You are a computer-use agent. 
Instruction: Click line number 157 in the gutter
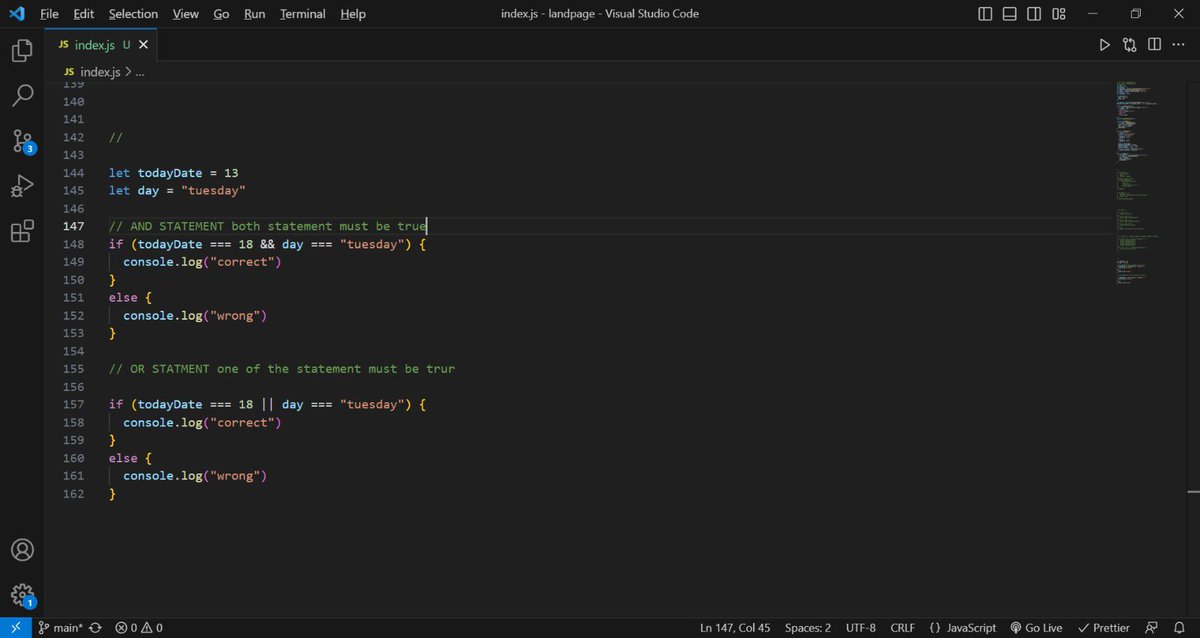click(x=73, y=405)
